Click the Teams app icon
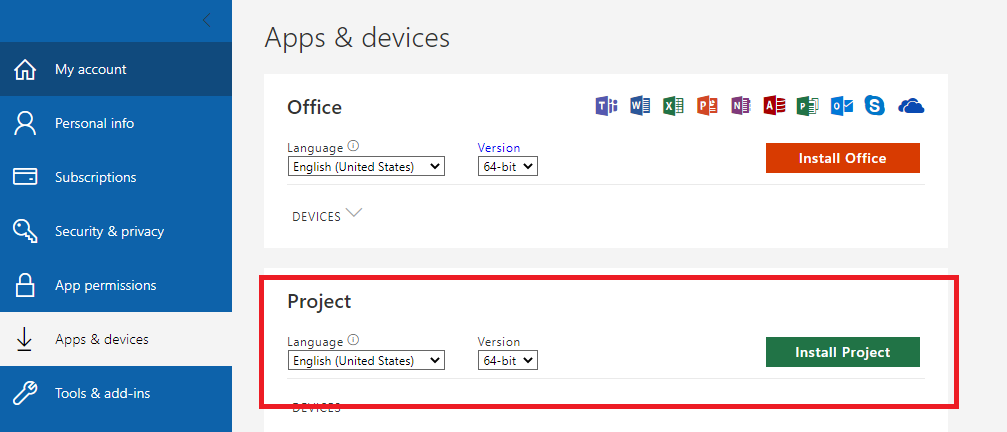This screenshot has width=1007, height=432. pyautogui.click(x=606, y=105)
